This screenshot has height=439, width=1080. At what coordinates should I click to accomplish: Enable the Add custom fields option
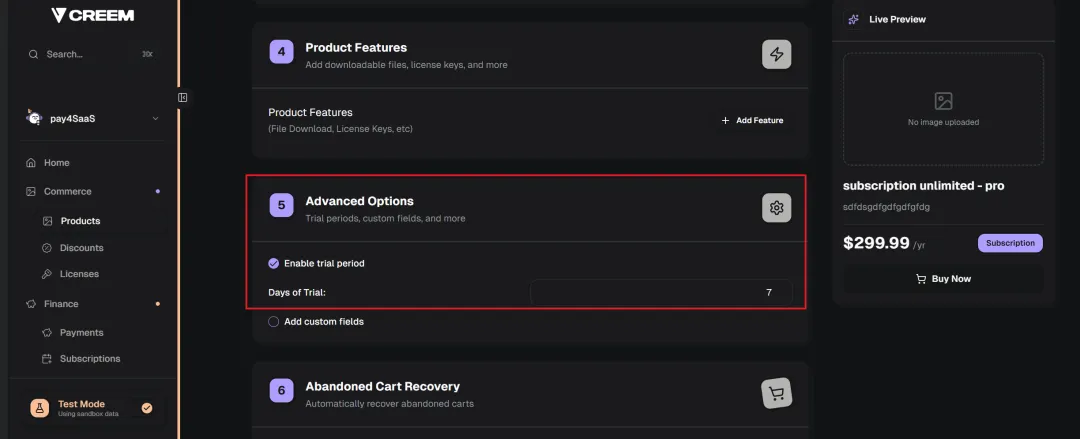coord(274,322)
